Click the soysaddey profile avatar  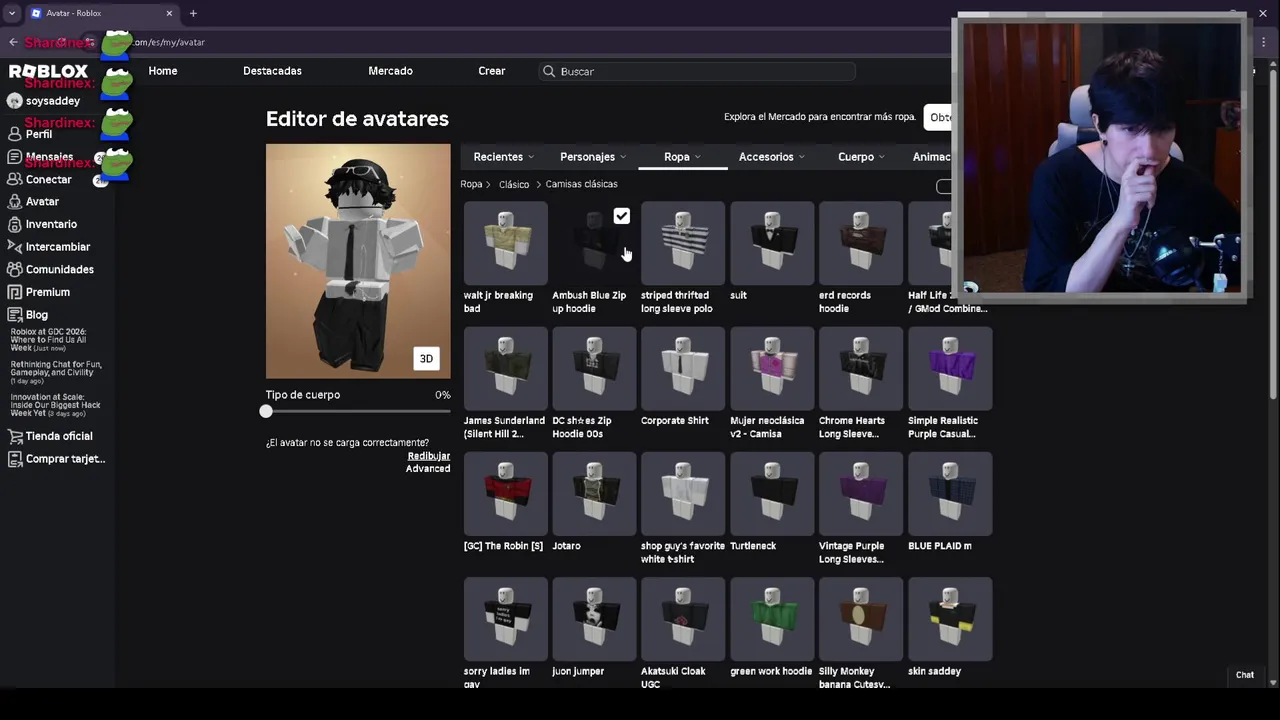14,101
